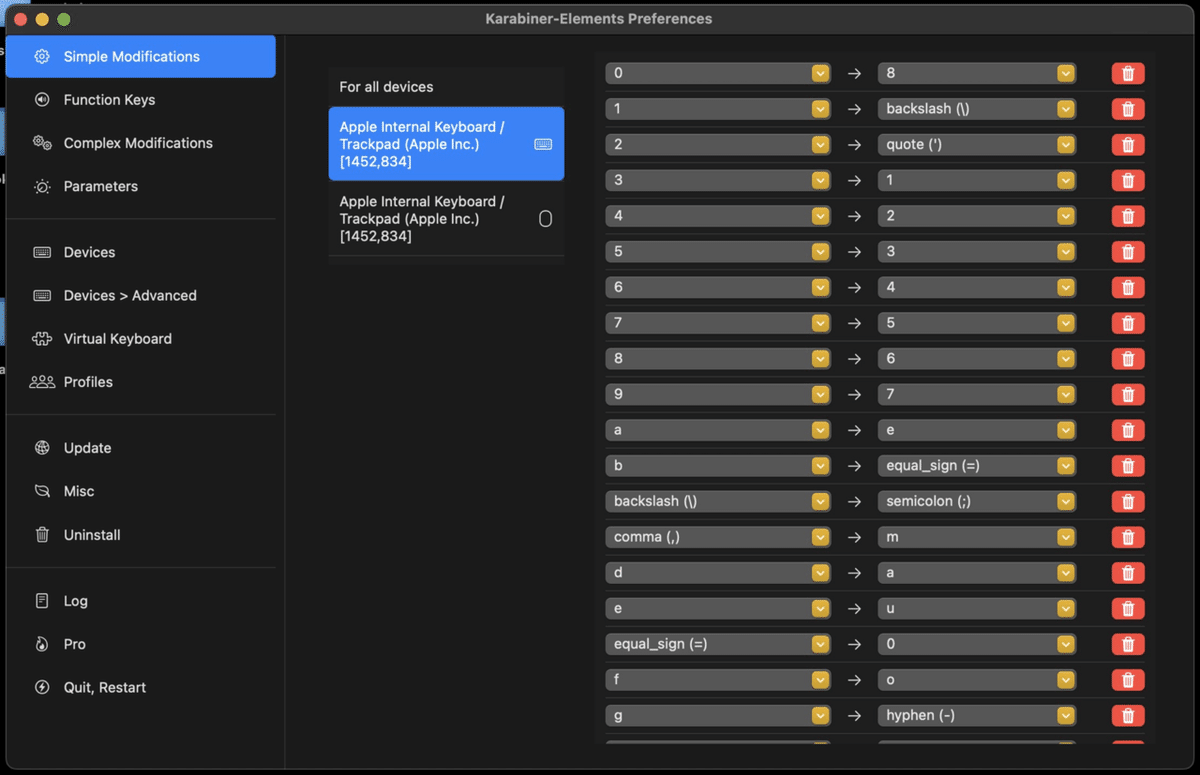Switch to the Function Keys tab
1200x775 pixels.
pyautogui.click(x=109, y=100)
